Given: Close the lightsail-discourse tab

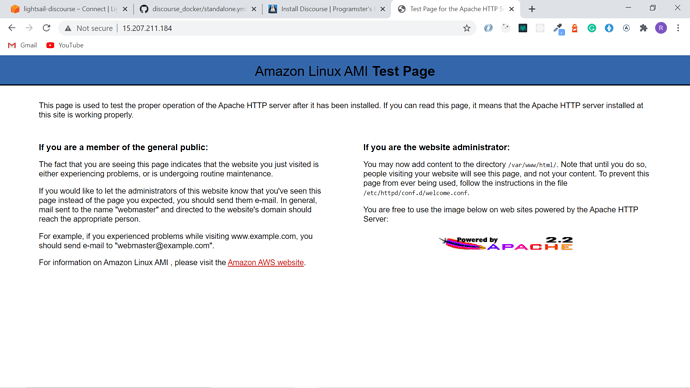Looking at the screenshot, I should point(125,9).
